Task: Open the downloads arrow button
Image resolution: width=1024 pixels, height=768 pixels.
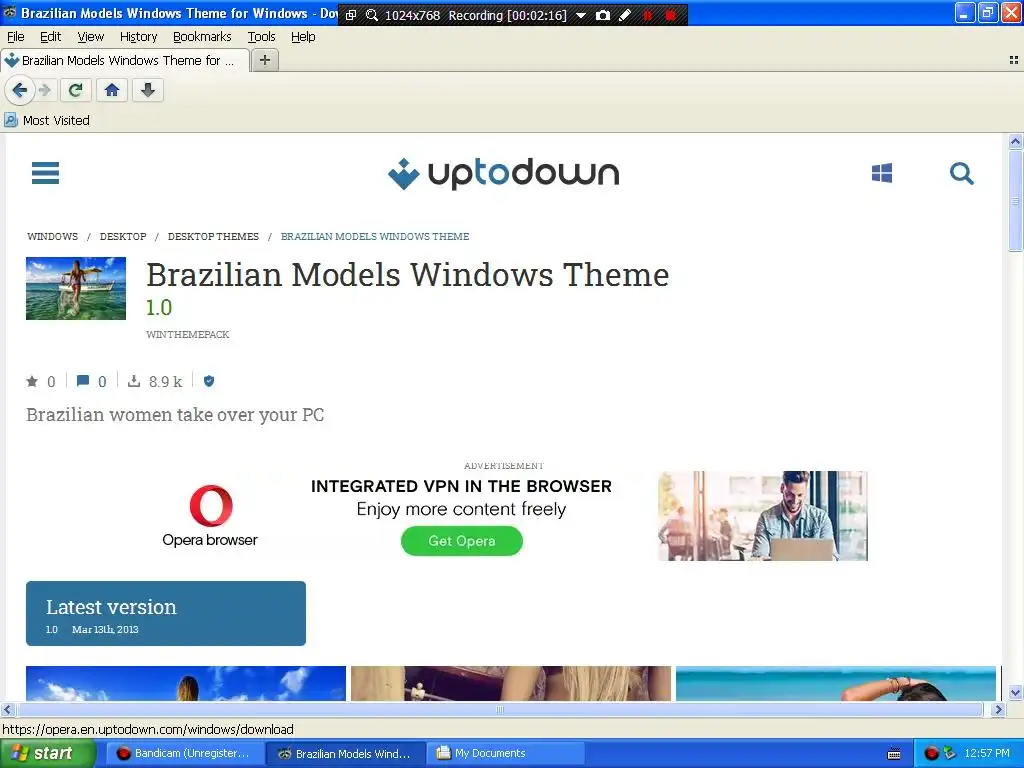Action: (148, 90)
